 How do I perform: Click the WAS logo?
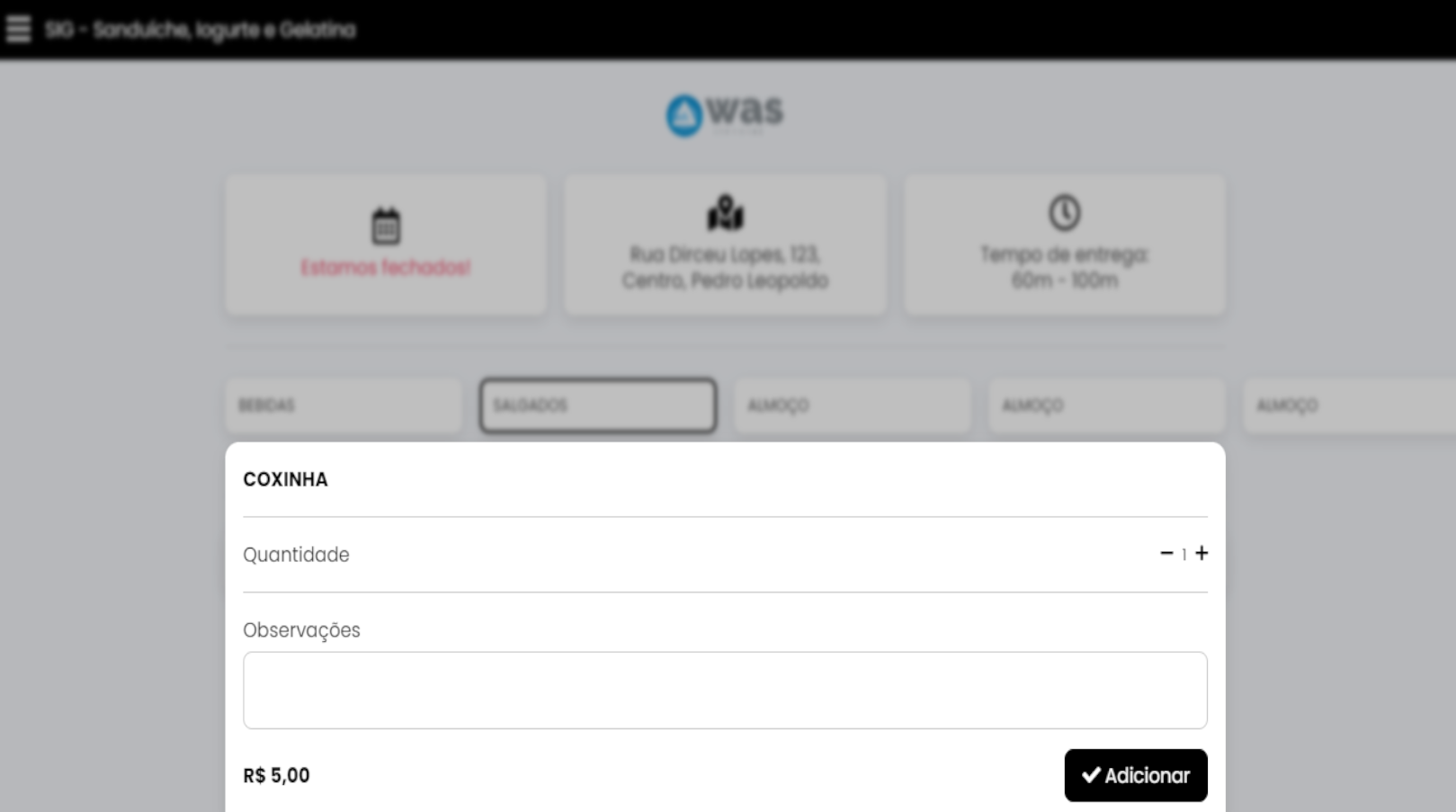pos(725,115)
